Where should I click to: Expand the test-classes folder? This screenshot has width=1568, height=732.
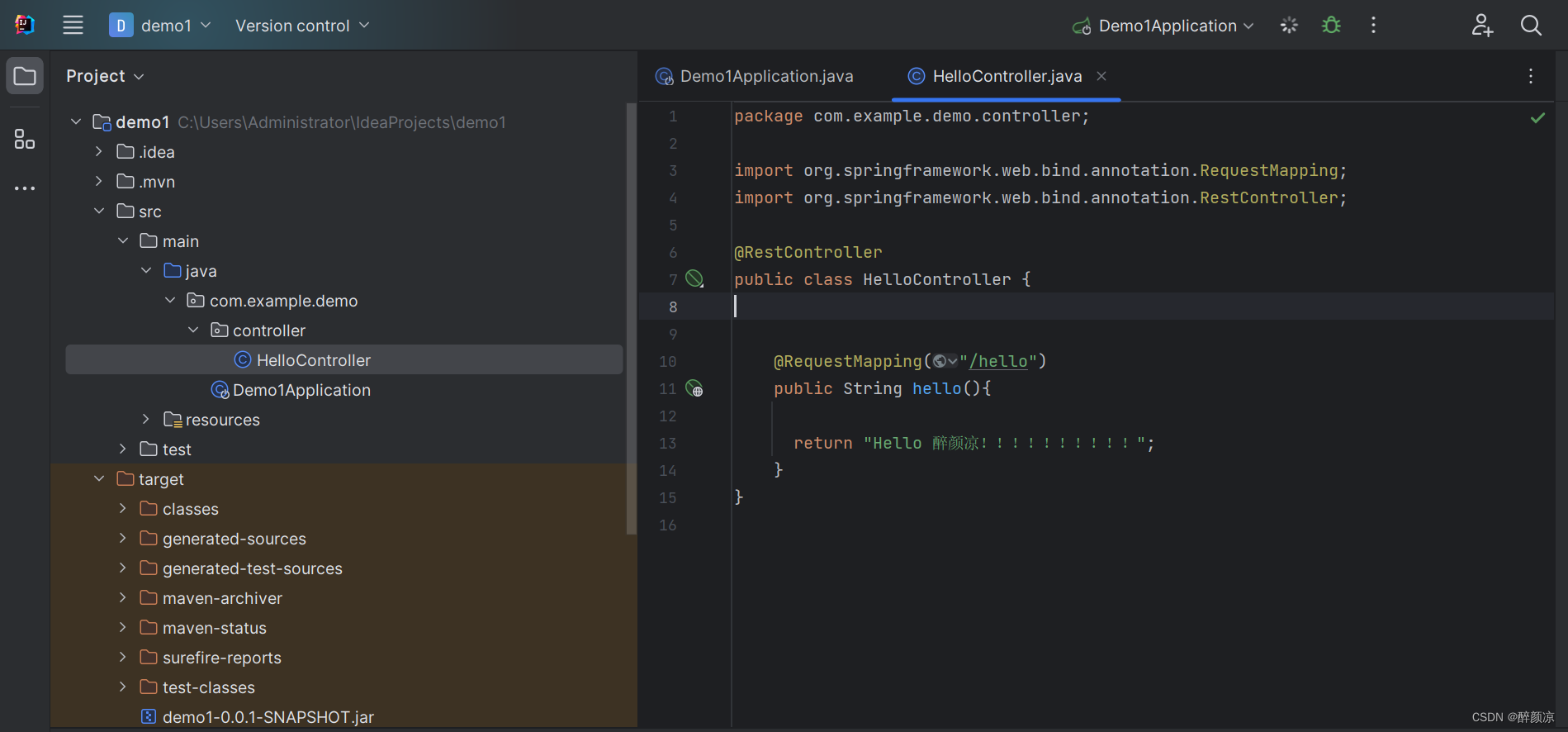pyautogui.click(x=123, y=687)
